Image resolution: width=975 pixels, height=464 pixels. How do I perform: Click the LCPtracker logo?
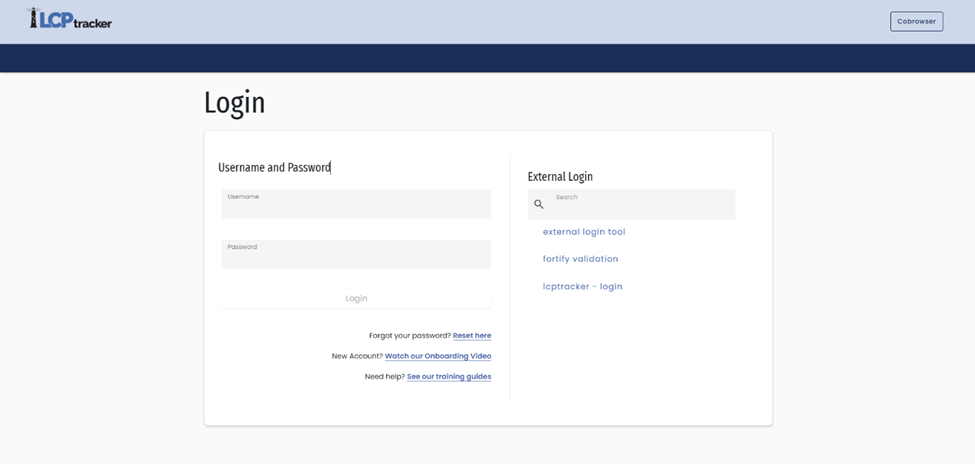click(69, 19)
